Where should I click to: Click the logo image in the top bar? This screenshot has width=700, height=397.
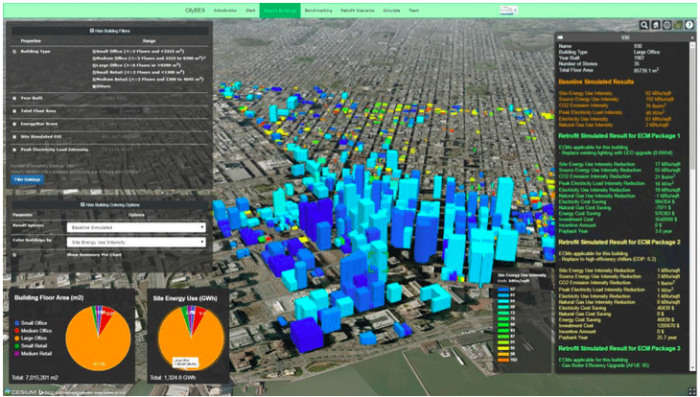[x=508, y=10]
